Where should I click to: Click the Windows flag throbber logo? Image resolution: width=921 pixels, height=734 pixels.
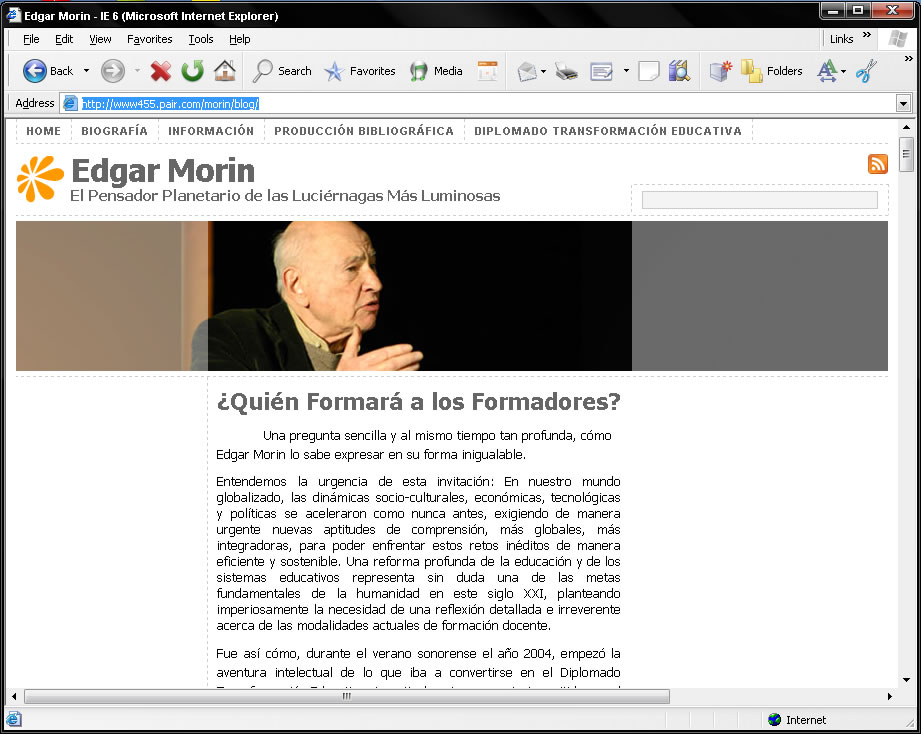tap(898, 39)
